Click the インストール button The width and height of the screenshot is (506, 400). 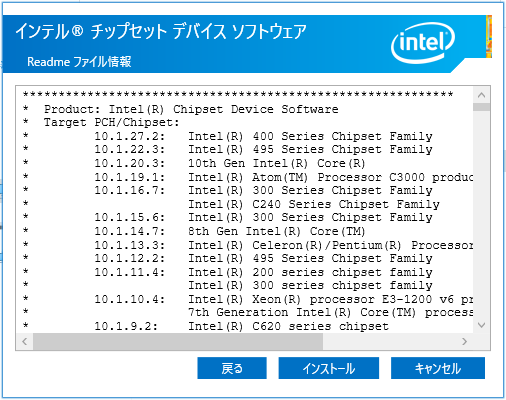[x=328, y=368]
